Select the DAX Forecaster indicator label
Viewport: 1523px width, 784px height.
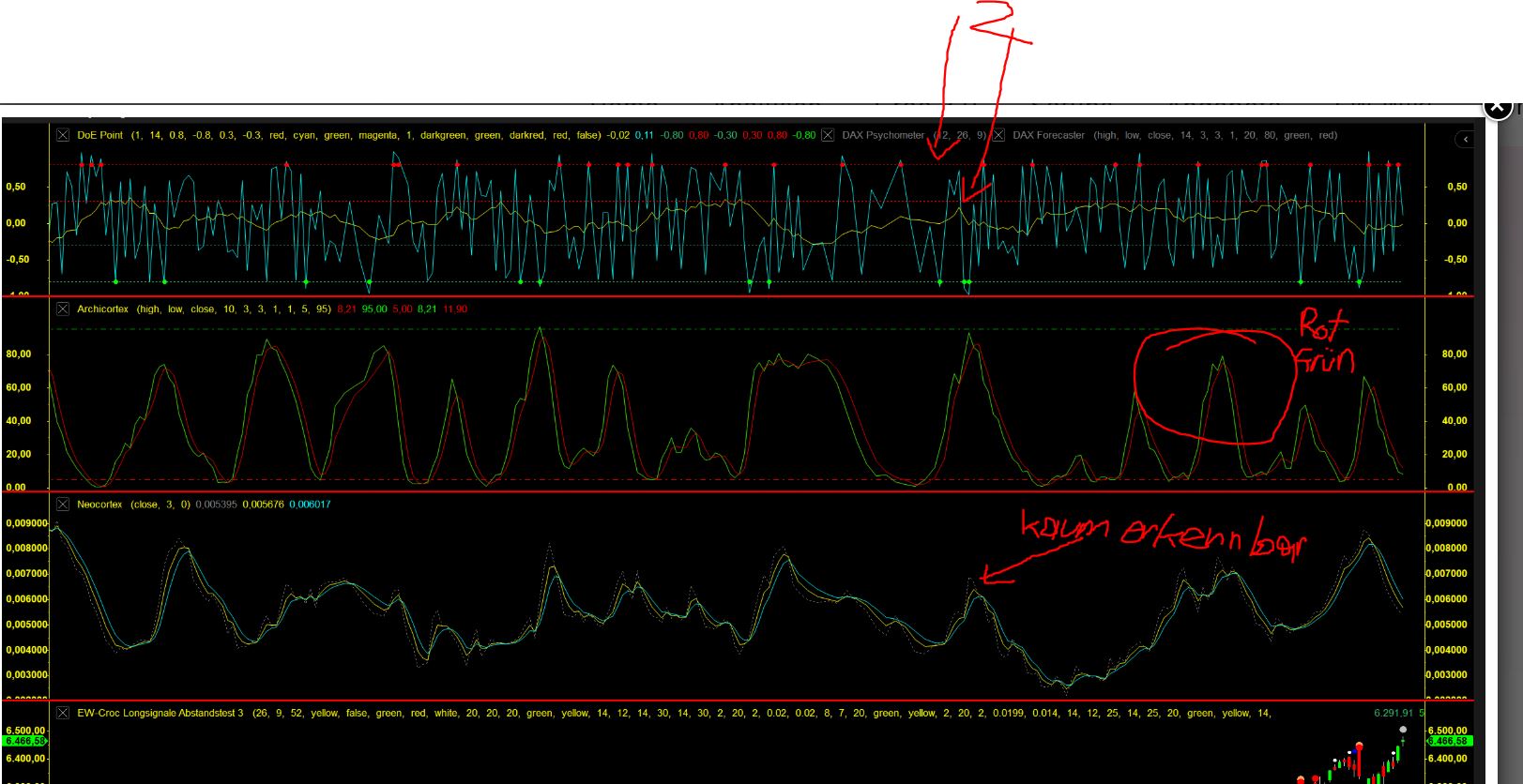(1048, 135)
